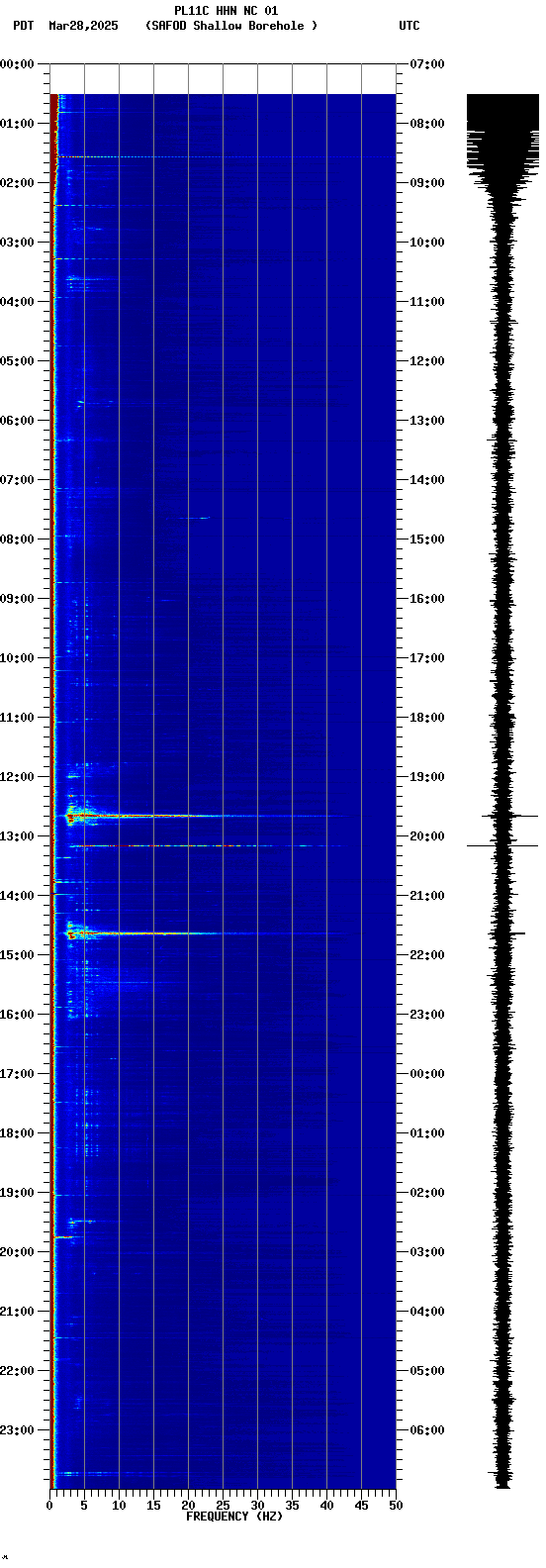546x1568 pixels.
Task: Click the UTC time label '08:00'
Action: (x=427, y=124)
